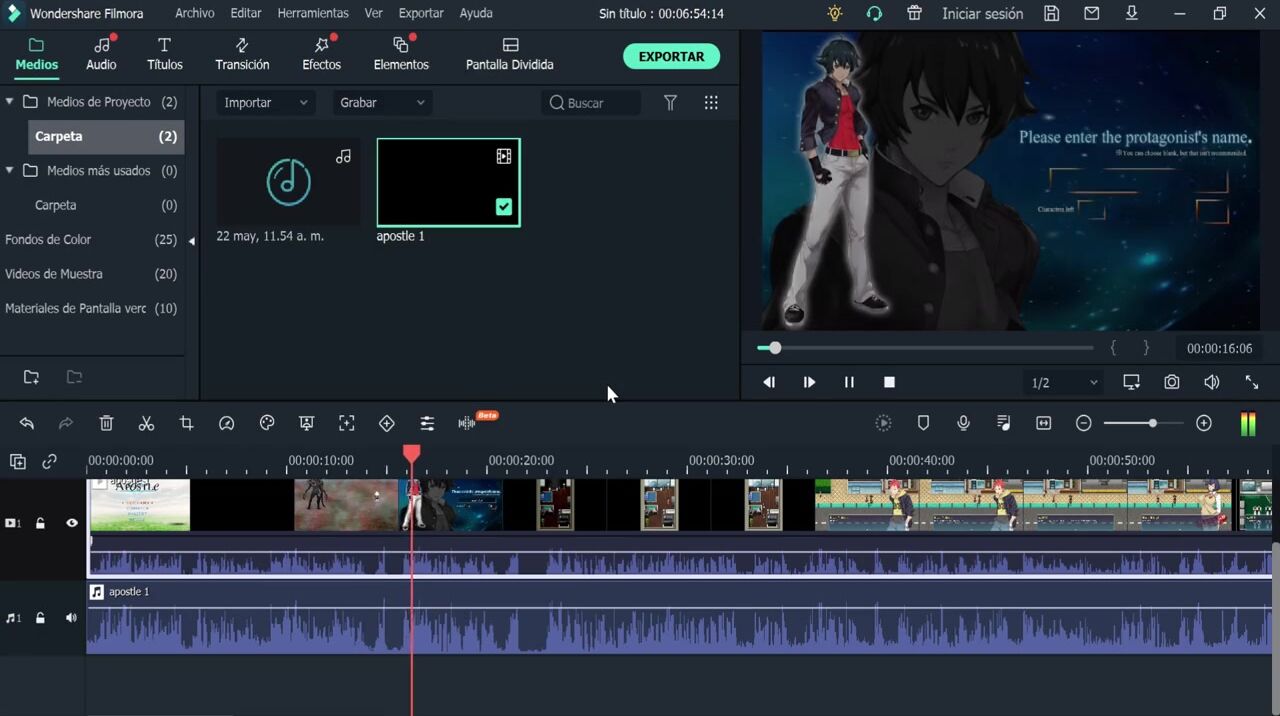Mute audio track 1 speaker icon
The image size is (1280, 716).
point(71,618)
